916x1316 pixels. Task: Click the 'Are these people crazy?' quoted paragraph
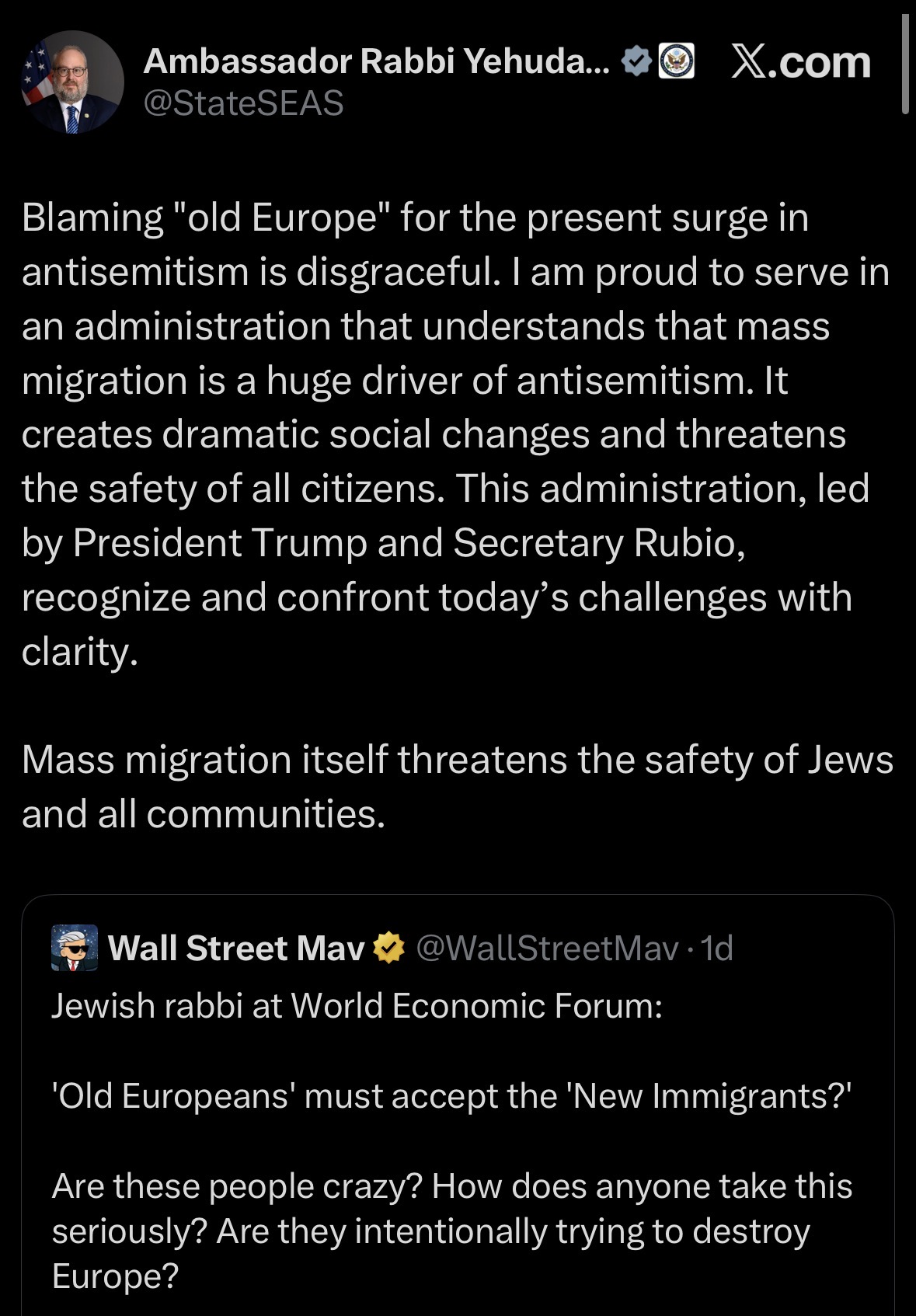point(452,1231)
